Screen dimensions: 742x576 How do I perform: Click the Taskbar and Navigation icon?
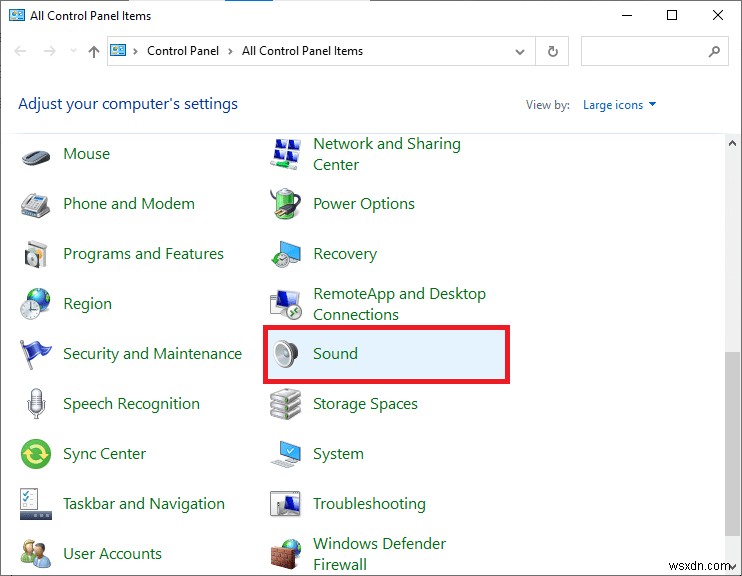36,504
